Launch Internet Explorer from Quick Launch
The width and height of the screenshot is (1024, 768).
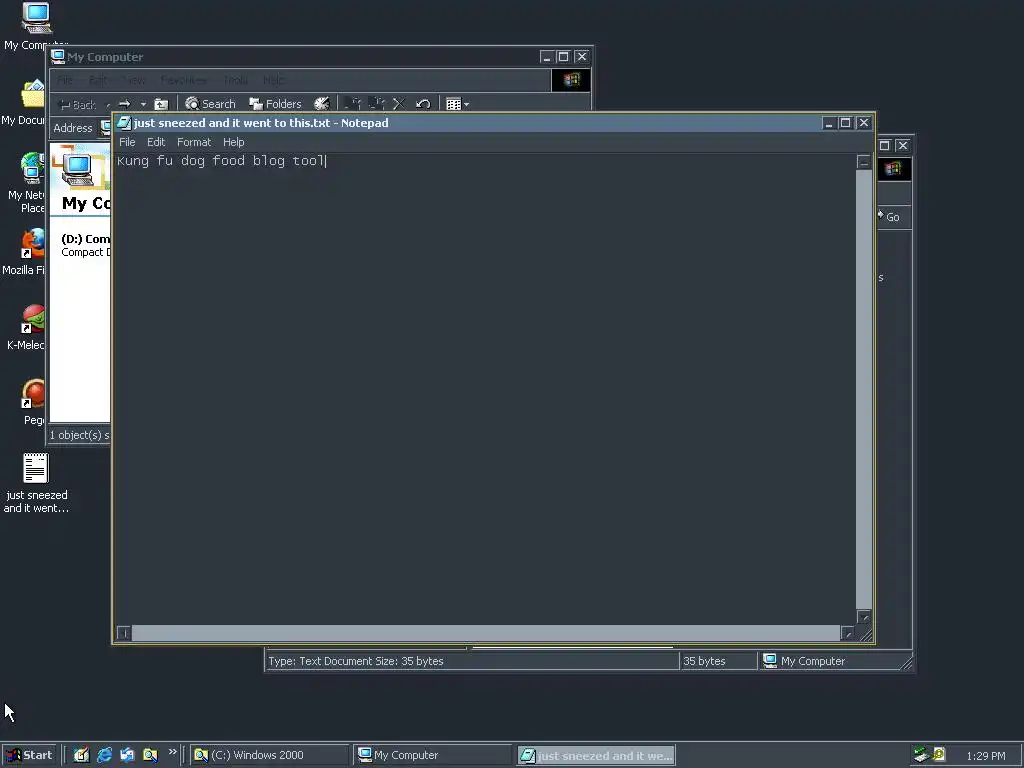point(104,755)
